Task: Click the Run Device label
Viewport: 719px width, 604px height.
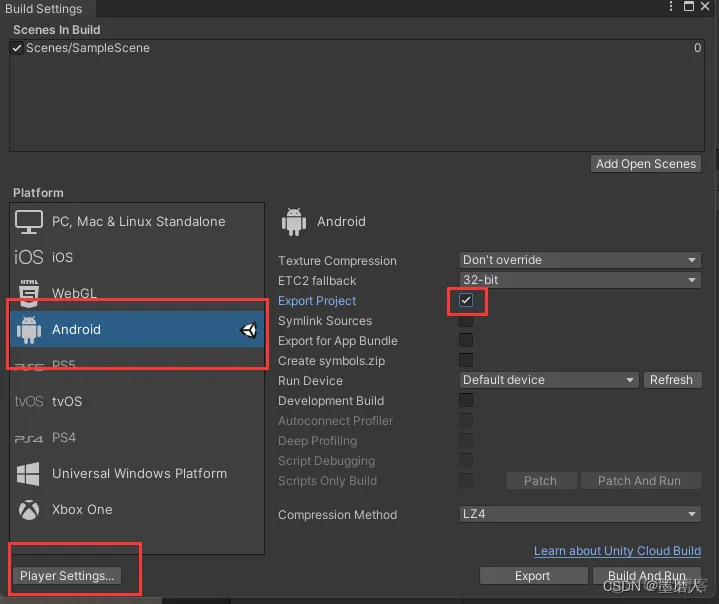Action: (x=310, y=381)
